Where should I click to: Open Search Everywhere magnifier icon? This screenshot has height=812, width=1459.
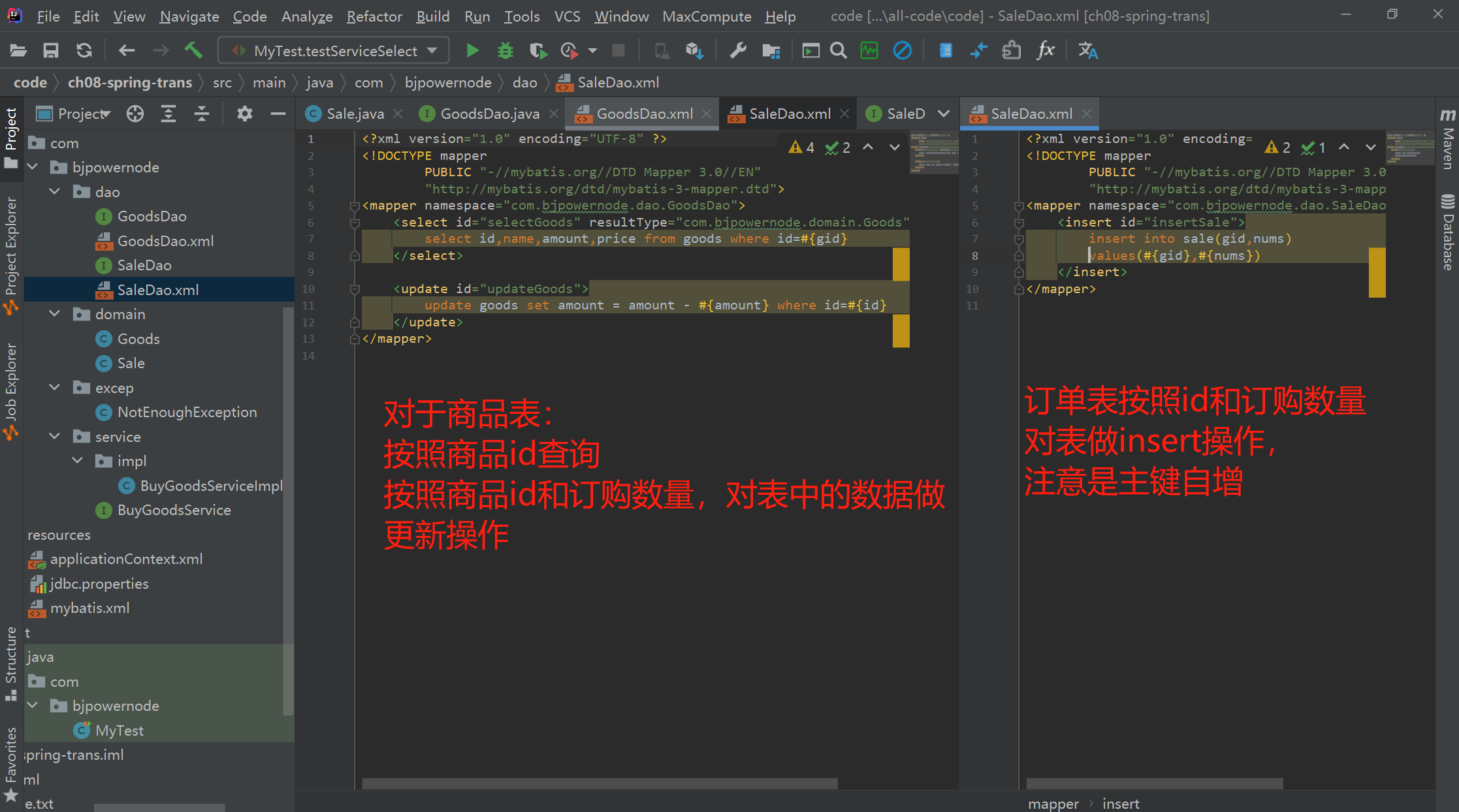(x=839, y=50)
